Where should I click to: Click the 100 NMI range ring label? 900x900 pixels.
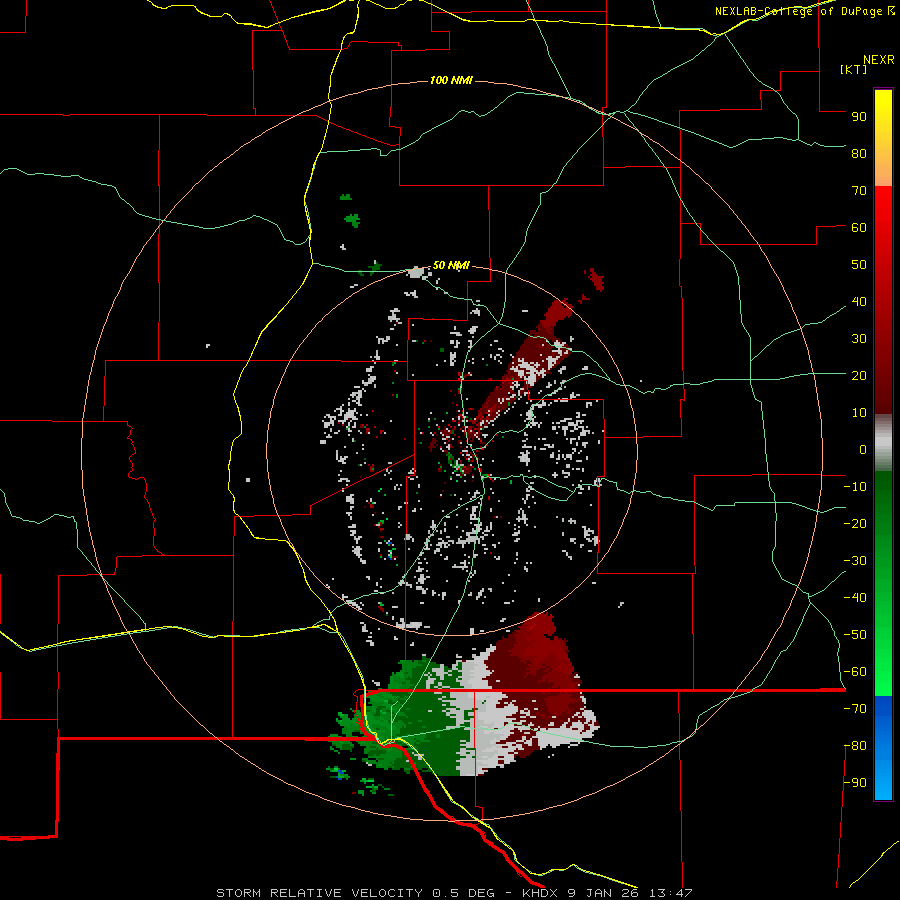point(451,80)
